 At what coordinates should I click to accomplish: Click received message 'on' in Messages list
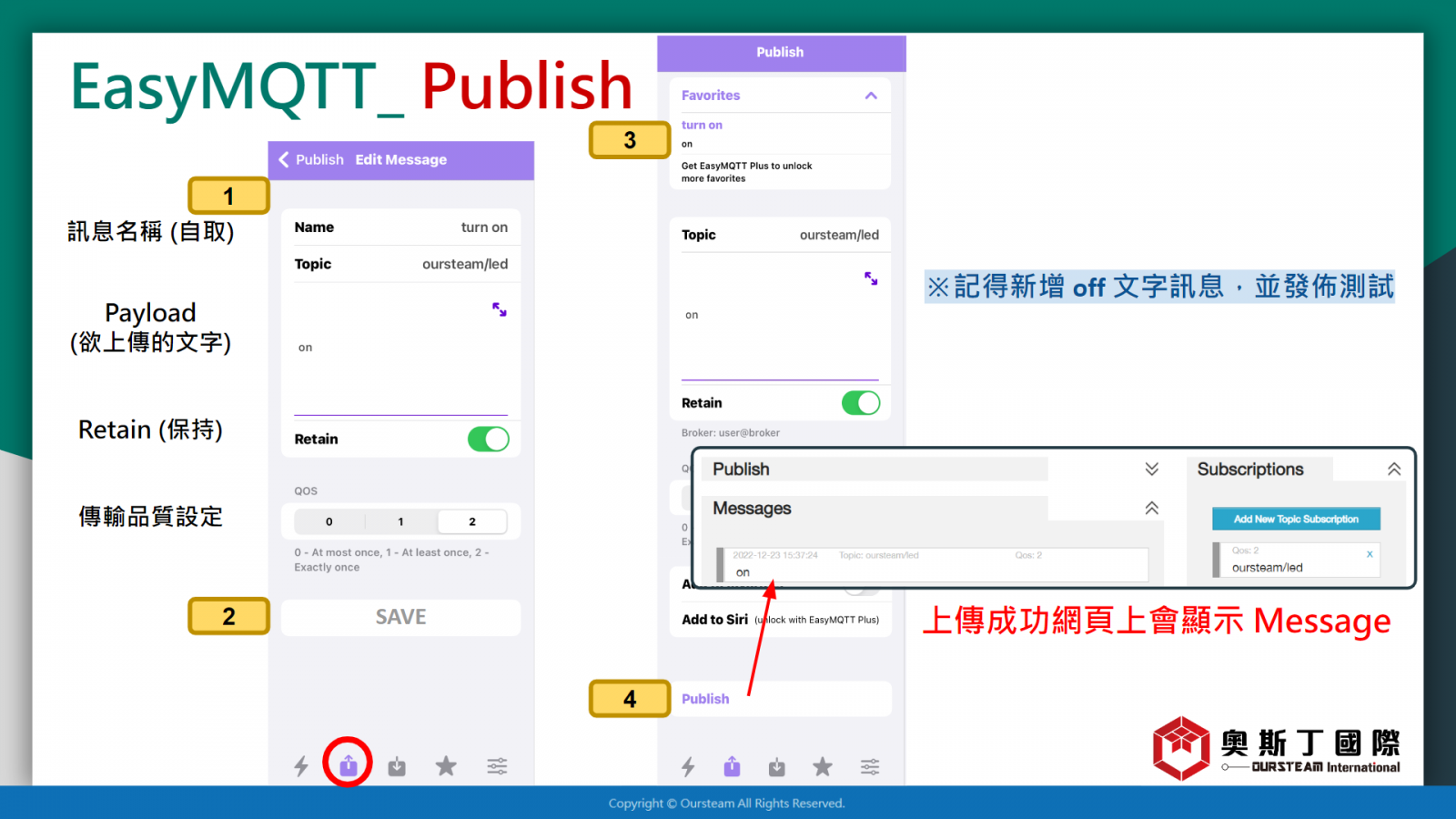click(x=743, y=572)
